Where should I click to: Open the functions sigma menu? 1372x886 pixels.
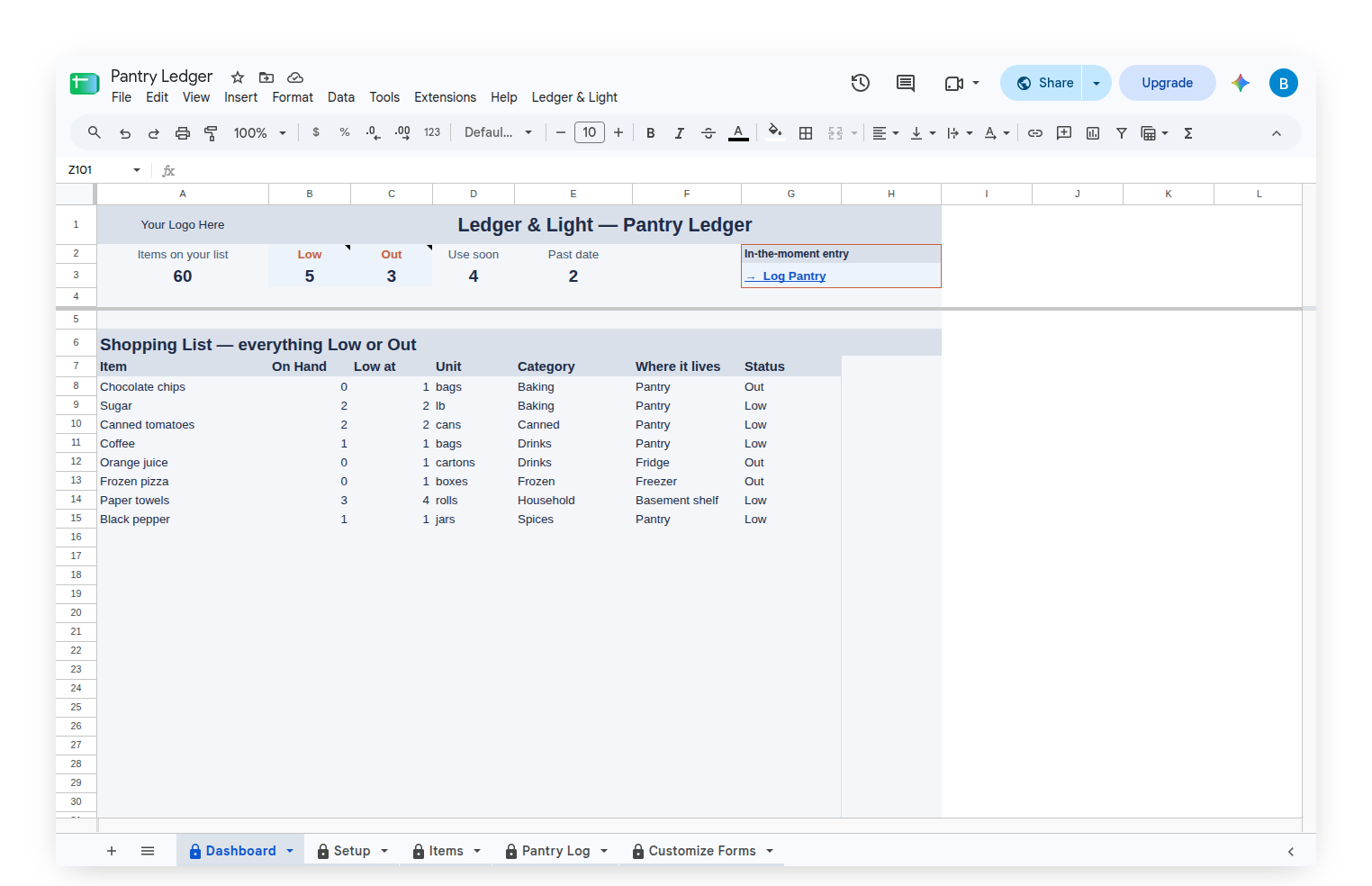1188,133
